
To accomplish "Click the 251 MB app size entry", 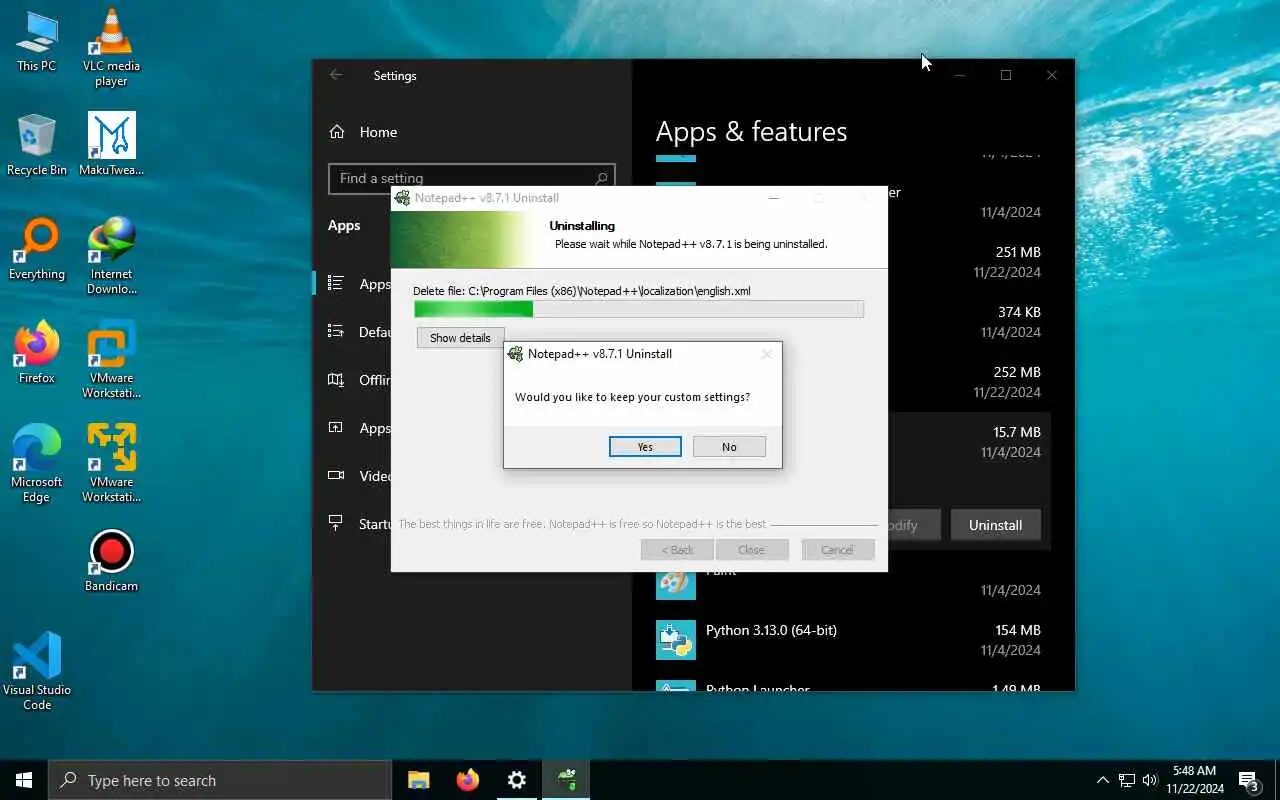I will click(1018, 252).
